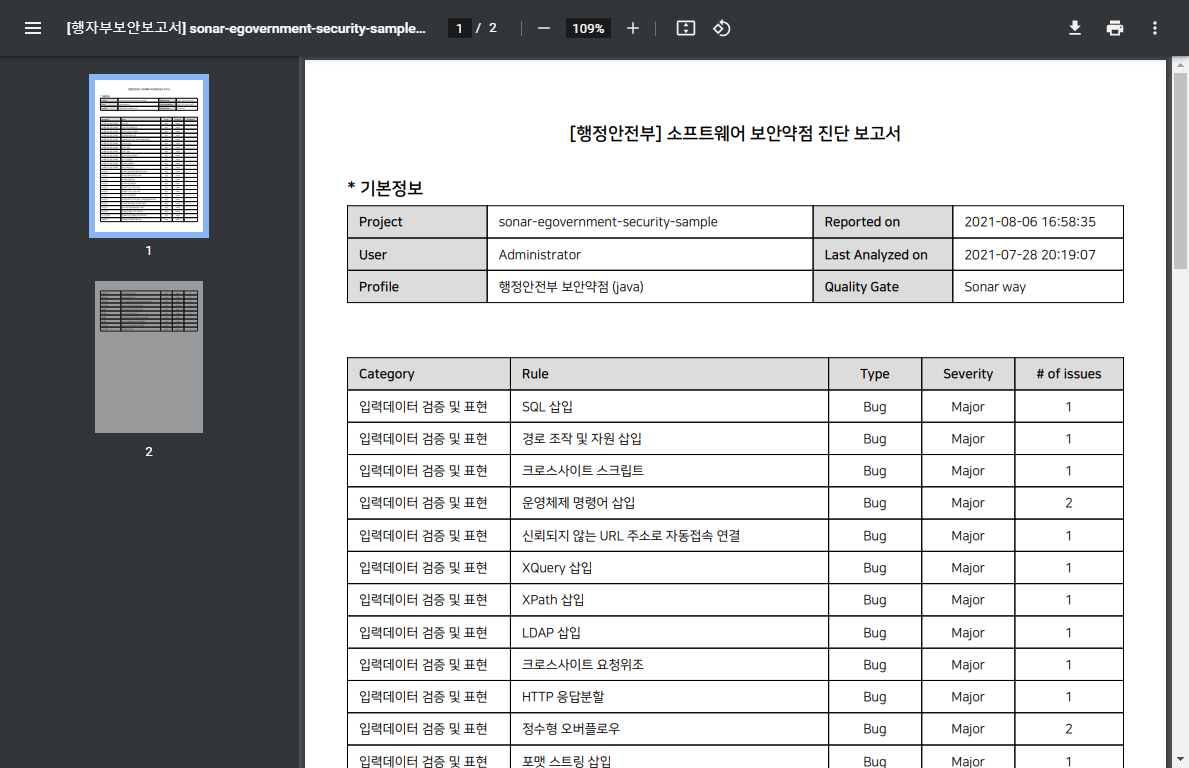Click the '2021-07-28 20:19:07' date cell
Image resolution: width=1189 pixels, height=768 pixels.
coord(1038,255)
